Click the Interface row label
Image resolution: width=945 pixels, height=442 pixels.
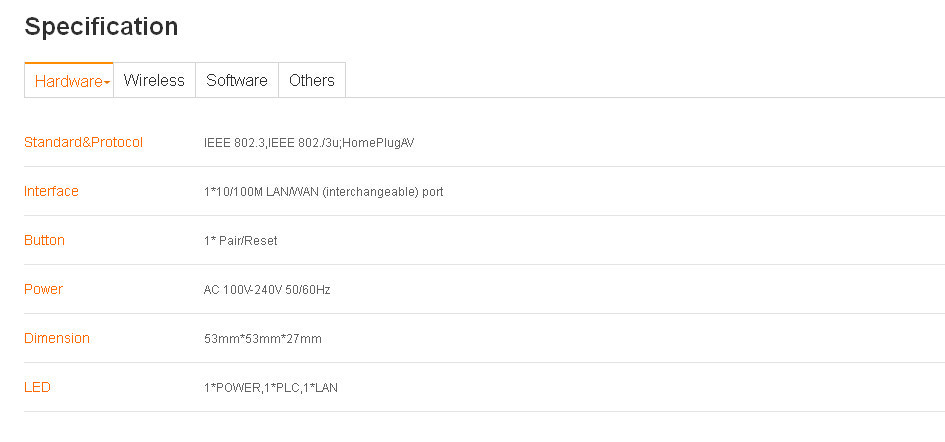tap(51, 191)
